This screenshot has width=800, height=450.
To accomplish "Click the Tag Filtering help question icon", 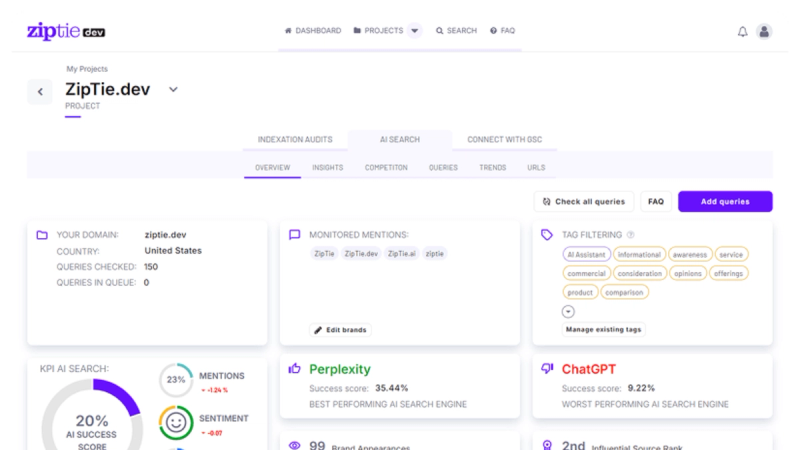I will (631, 235).
